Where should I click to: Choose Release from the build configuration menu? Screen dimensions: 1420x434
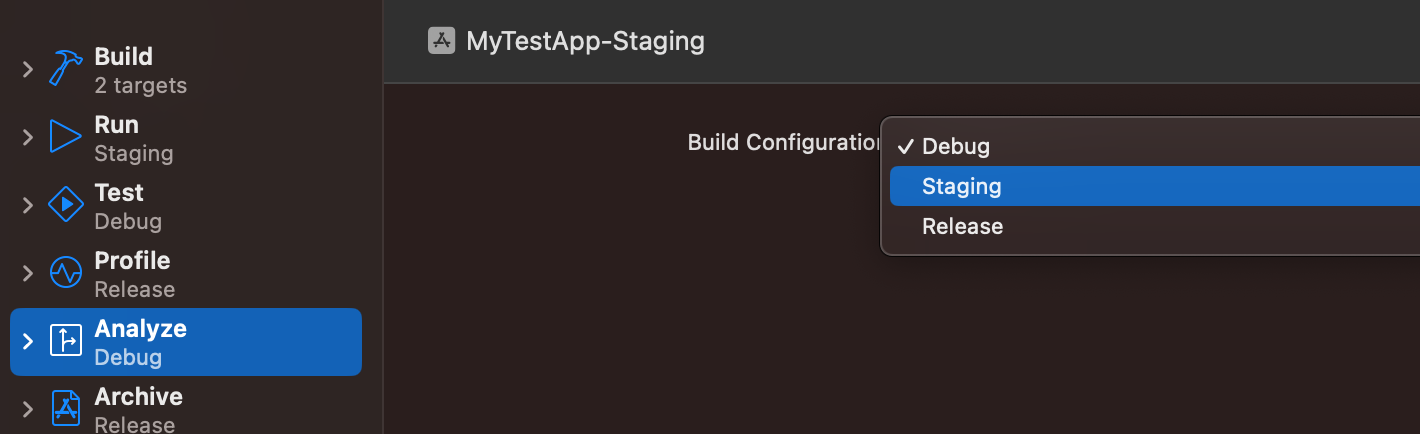pyautogui.click(x=962, y=226)
